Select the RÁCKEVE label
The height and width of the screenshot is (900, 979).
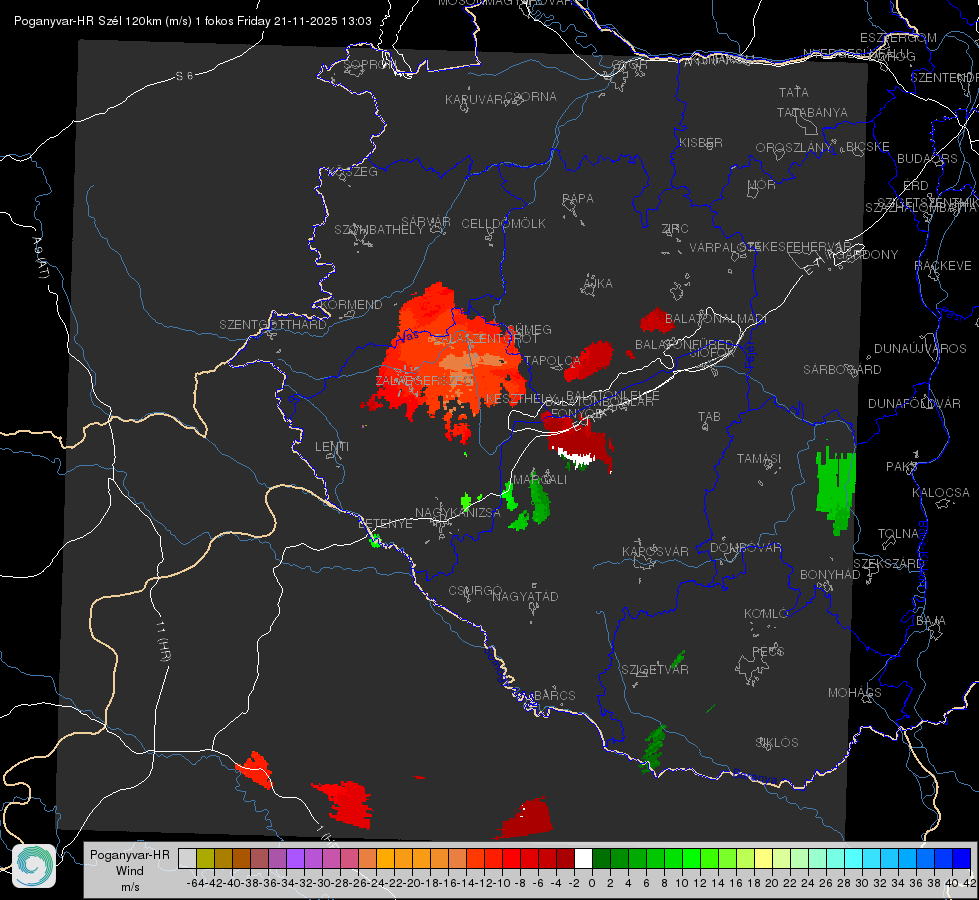[x=943, y=266]
